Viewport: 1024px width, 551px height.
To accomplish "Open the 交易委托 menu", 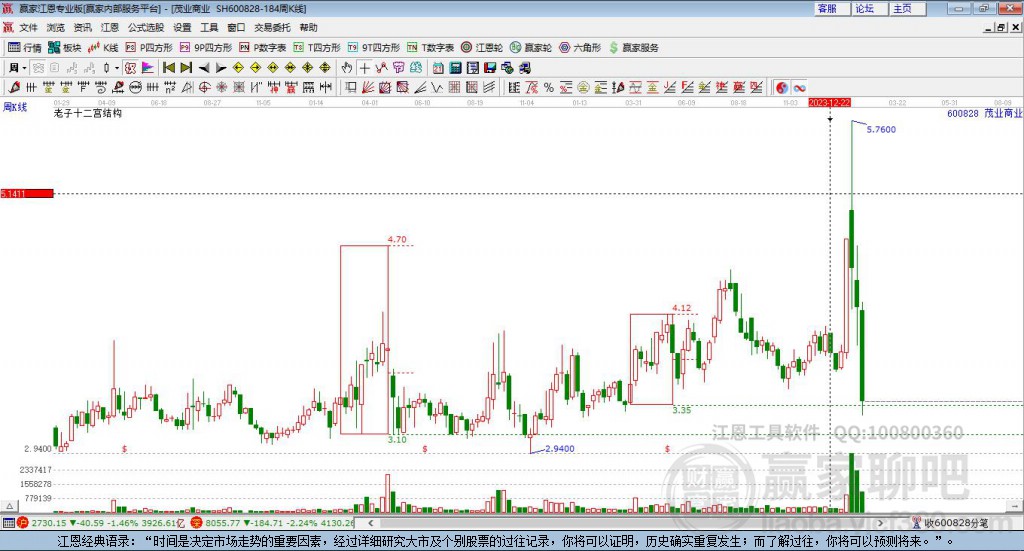I will pyautogui.click(x=272, y=27).
